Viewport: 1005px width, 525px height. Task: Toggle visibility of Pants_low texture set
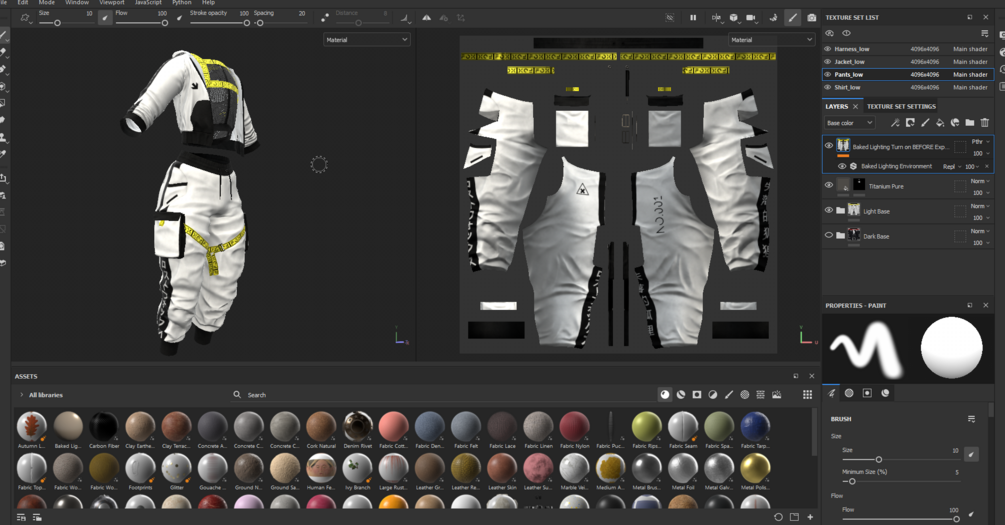click(827, 74)
